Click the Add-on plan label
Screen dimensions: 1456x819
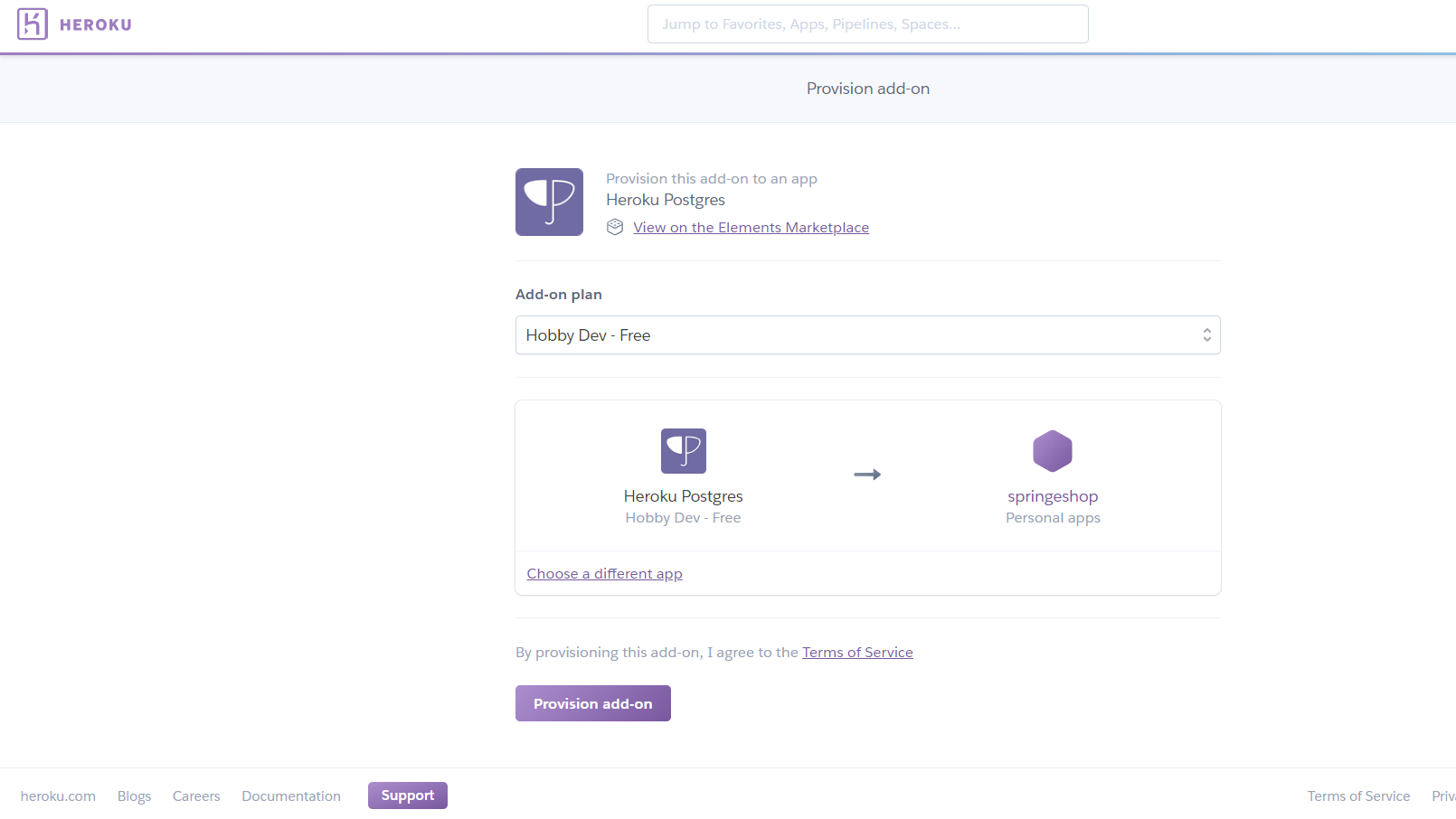pyautogui.click(x=558, y=295)
